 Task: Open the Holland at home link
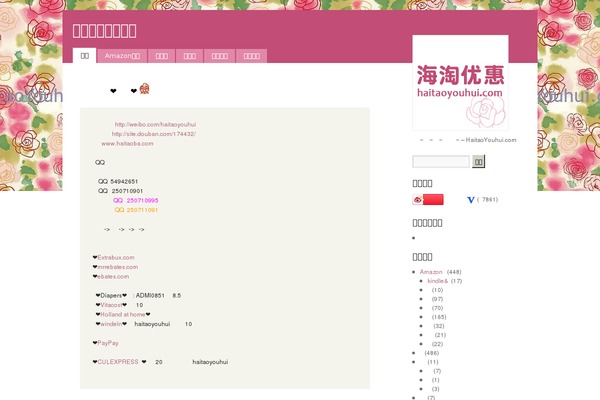coord(123,314)
